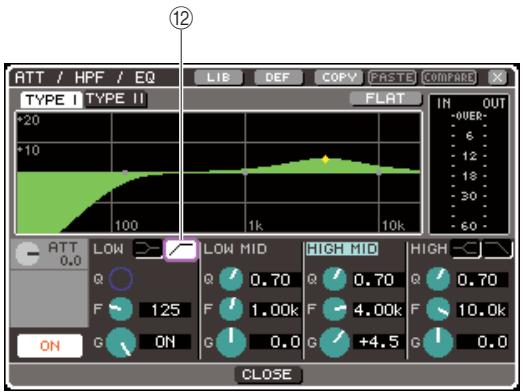Click the LOW MID Q knob
This screenshot has height=392, width=523.
[231, 279]
